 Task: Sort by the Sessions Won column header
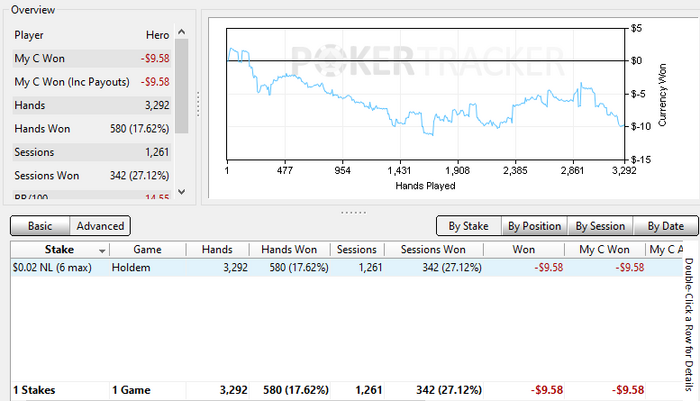[433, 250]
